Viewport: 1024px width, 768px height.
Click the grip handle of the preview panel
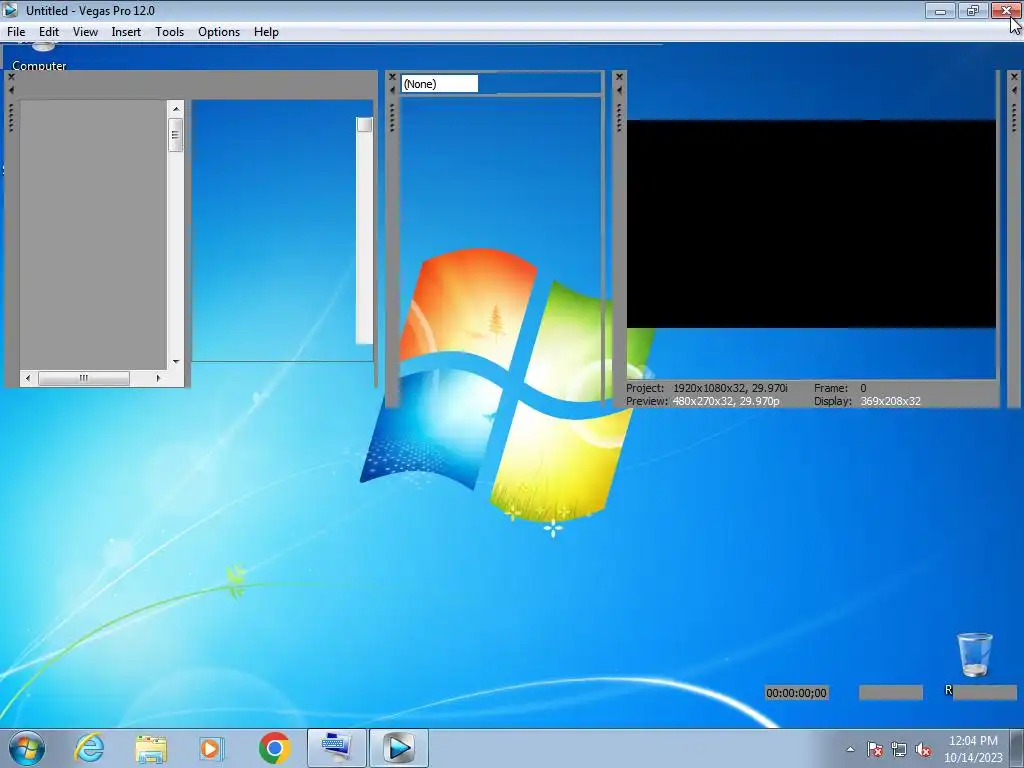pos(620,118)
